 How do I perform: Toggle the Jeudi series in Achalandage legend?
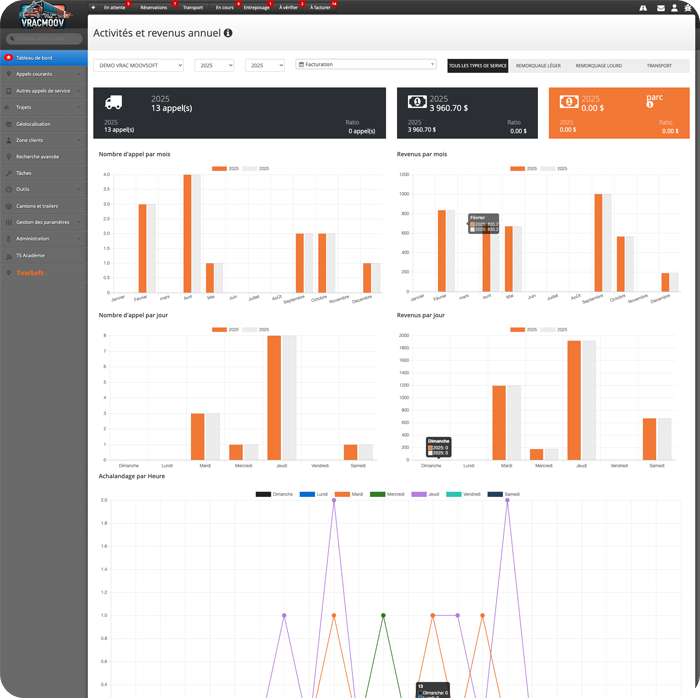coord(425,494)
